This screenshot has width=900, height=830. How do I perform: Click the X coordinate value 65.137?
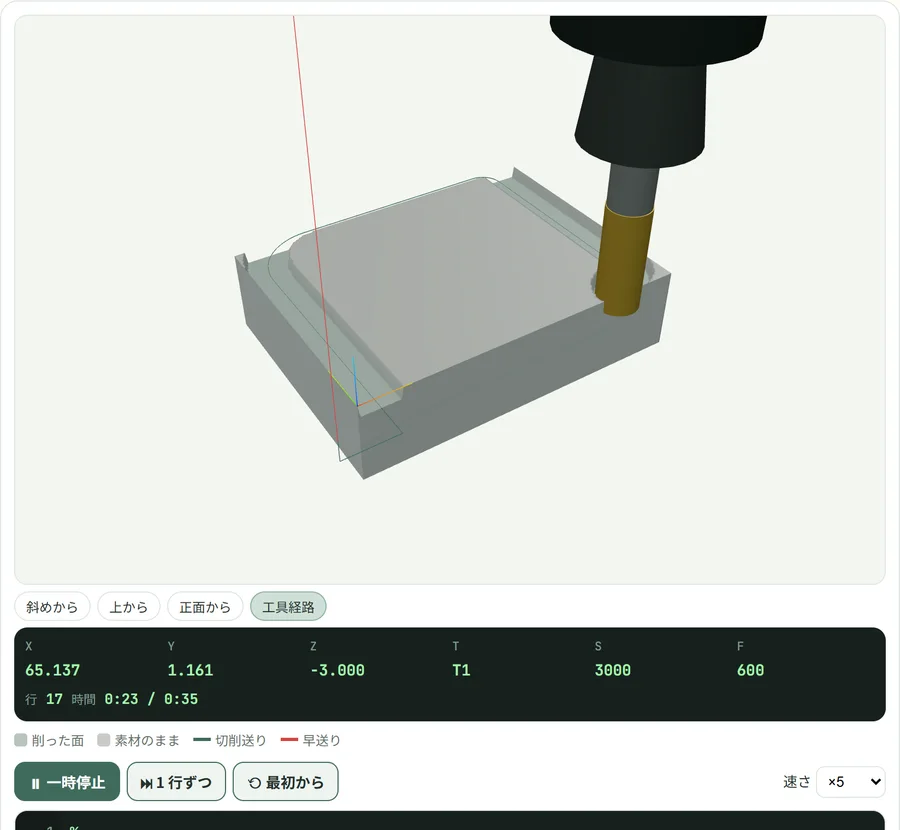(53, 670)
